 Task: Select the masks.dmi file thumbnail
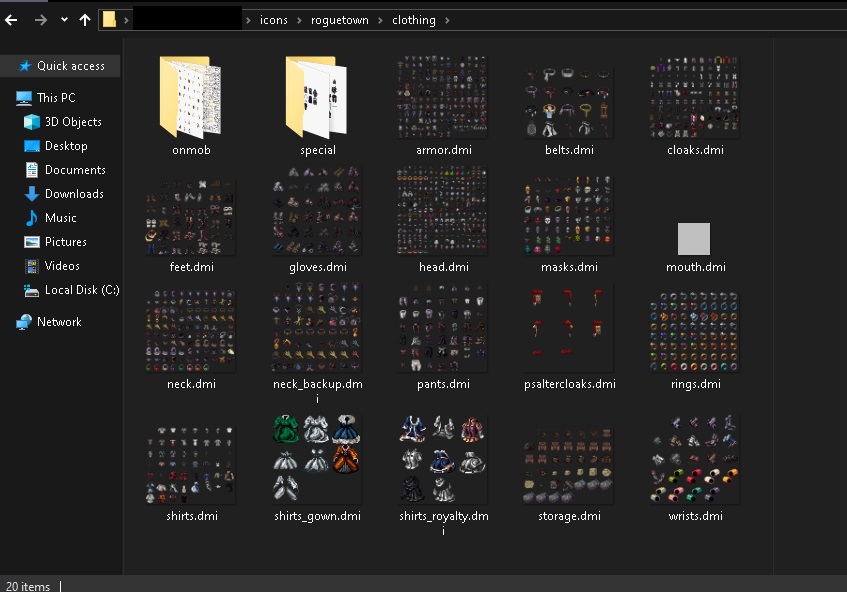click(568, 215)
